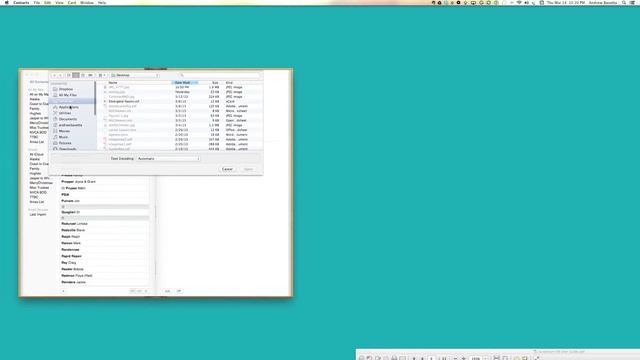Viewport: 640px width, 360px height.
Task: Select All My Files in sidebar
Action: (x=67, y=95)
